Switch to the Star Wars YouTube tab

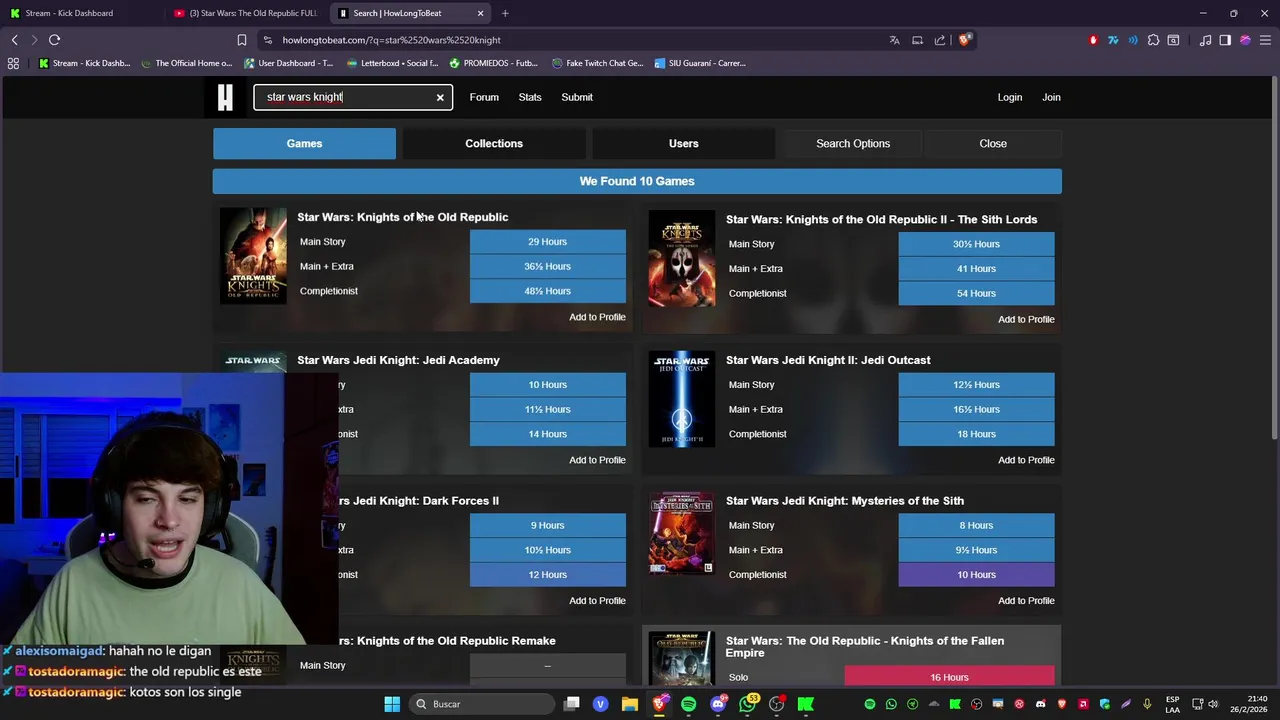[245, 13]
